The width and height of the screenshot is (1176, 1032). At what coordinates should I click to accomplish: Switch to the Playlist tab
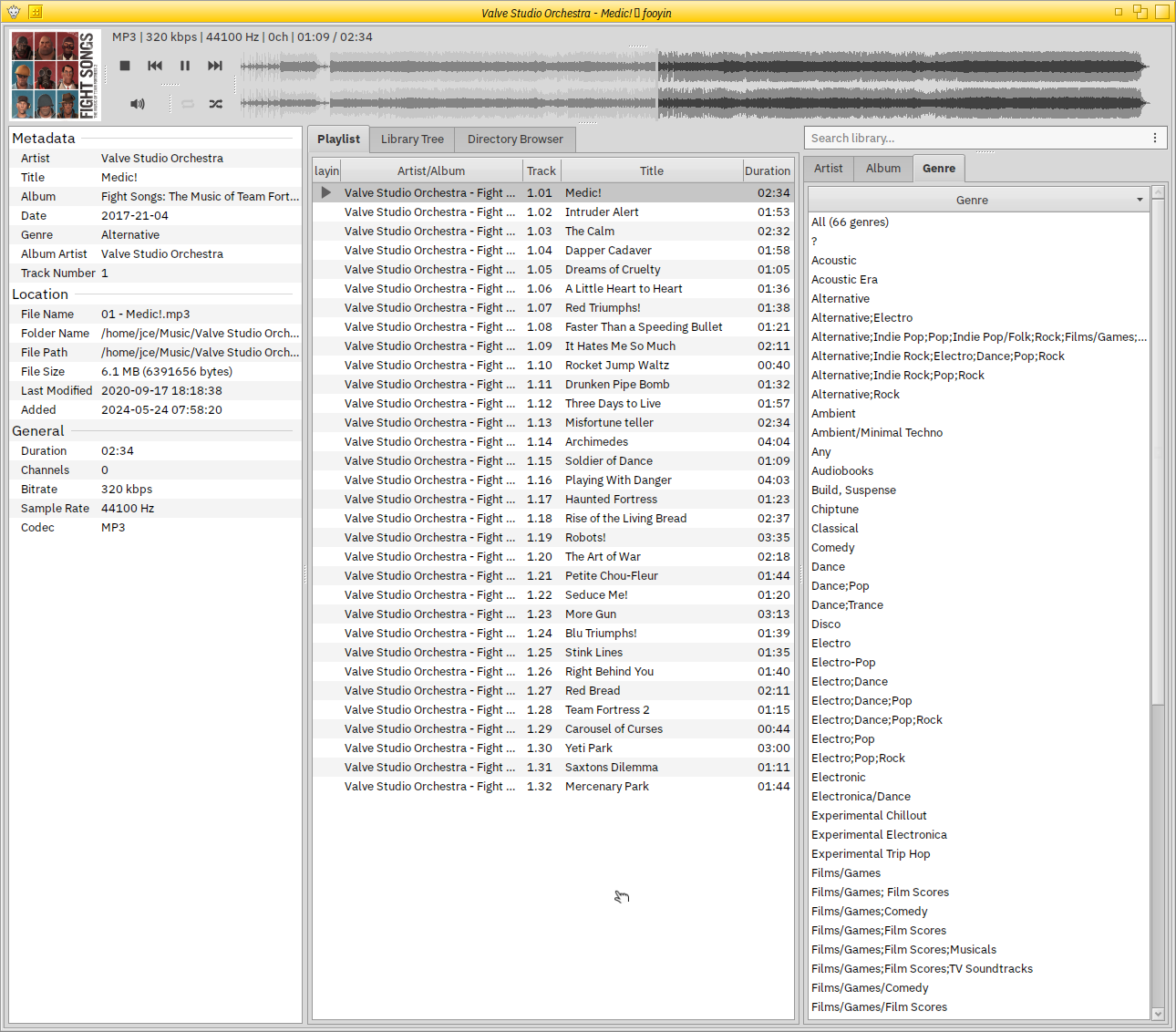point(338,139)
